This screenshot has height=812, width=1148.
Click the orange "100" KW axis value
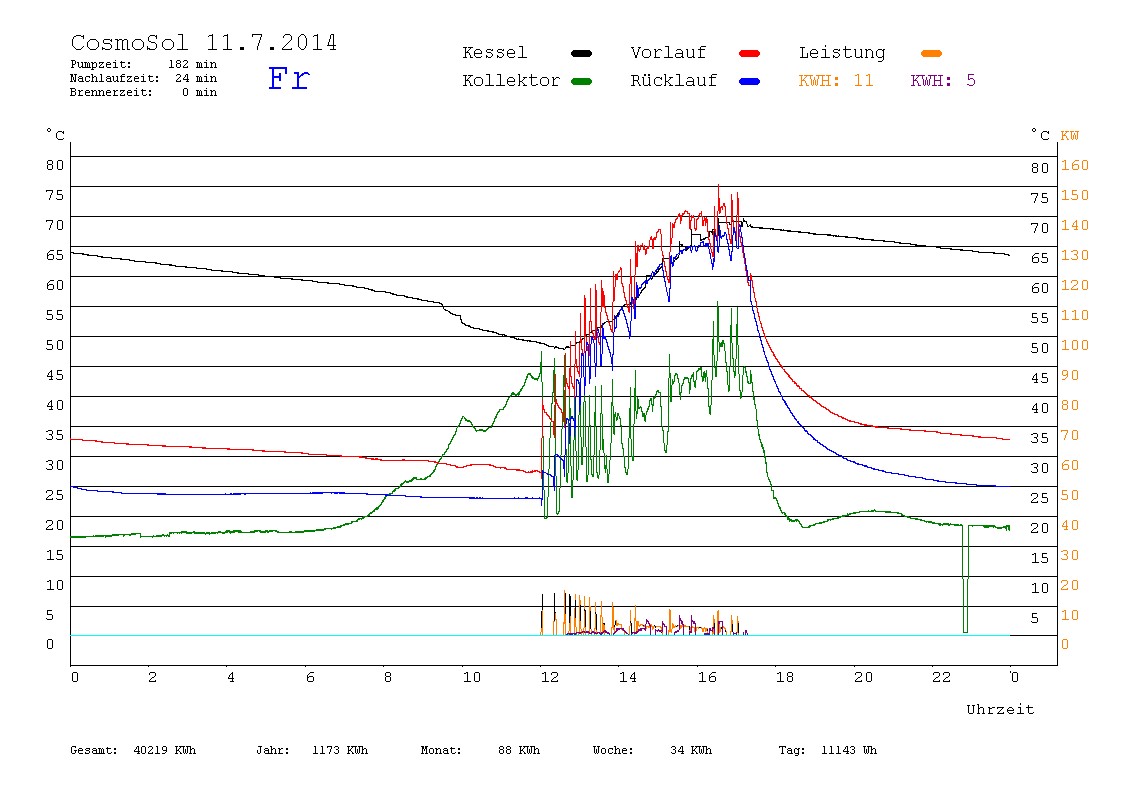pyautogui.click(x=1075, y=346)
